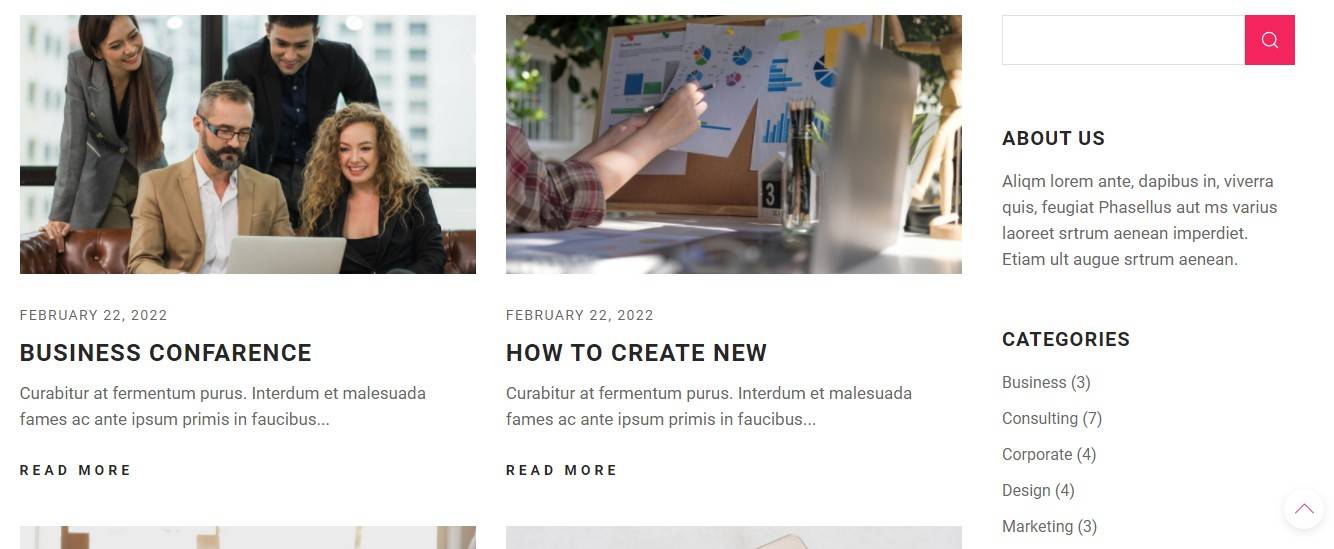Select the Consulting (7) category
The width and height of the screenshot is (1334, 549).
[x=1052, y=418]
